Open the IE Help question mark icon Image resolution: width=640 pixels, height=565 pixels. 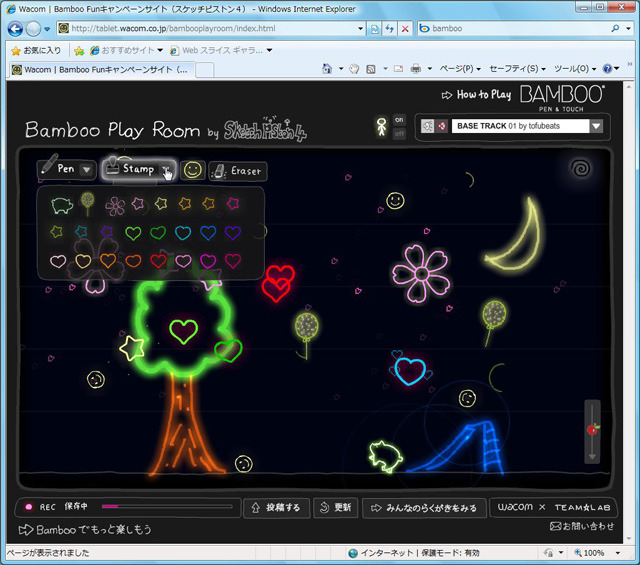[607, 69]
